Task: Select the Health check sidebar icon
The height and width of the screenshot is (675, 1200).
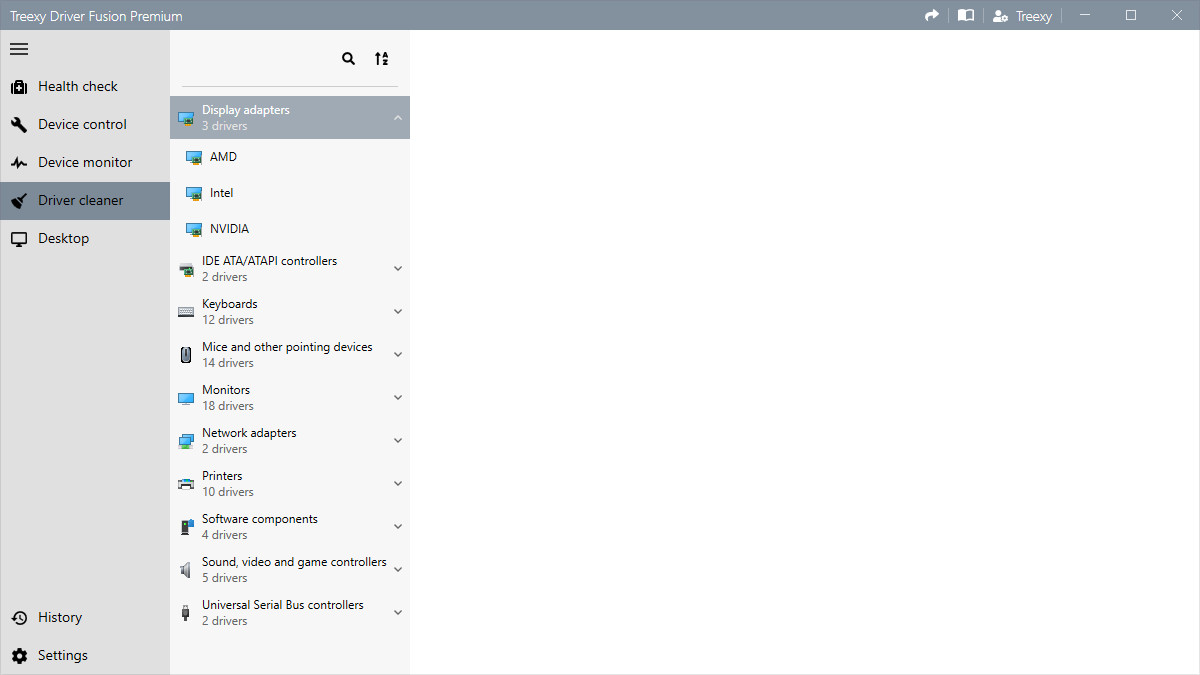Action: point(20,86)
